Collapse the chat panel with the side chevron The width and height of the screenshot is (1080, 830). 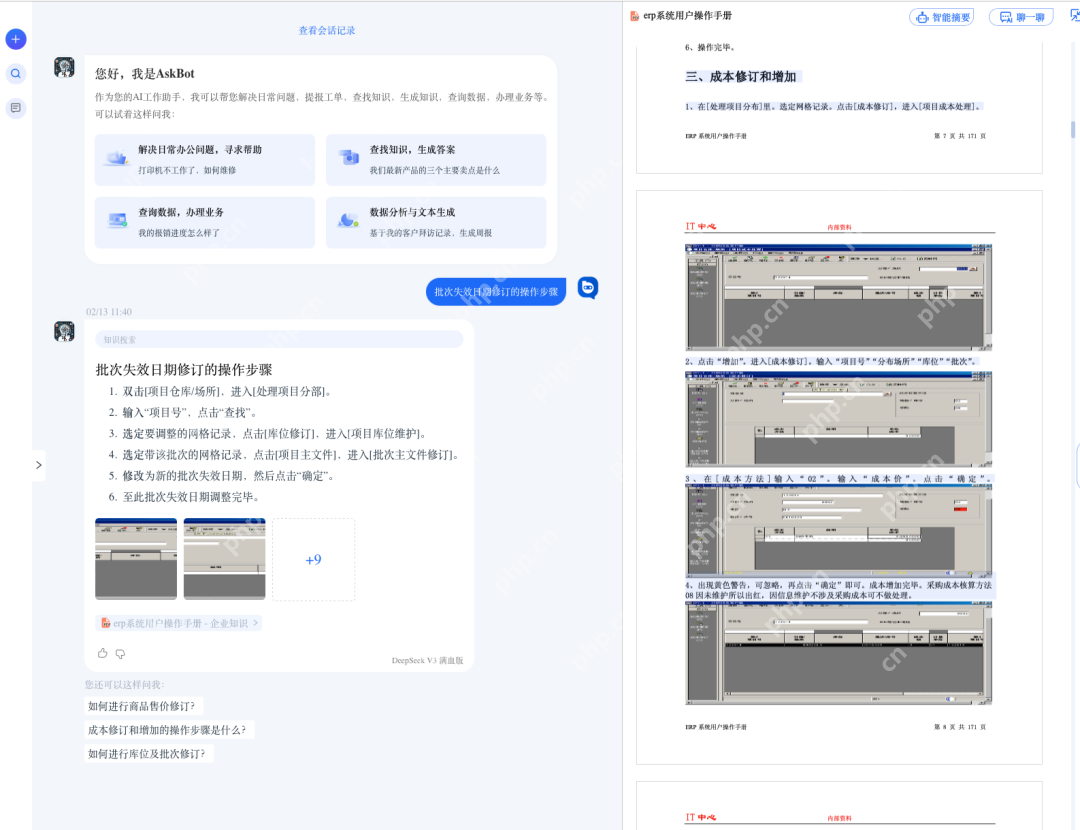[x=38, y=464]
